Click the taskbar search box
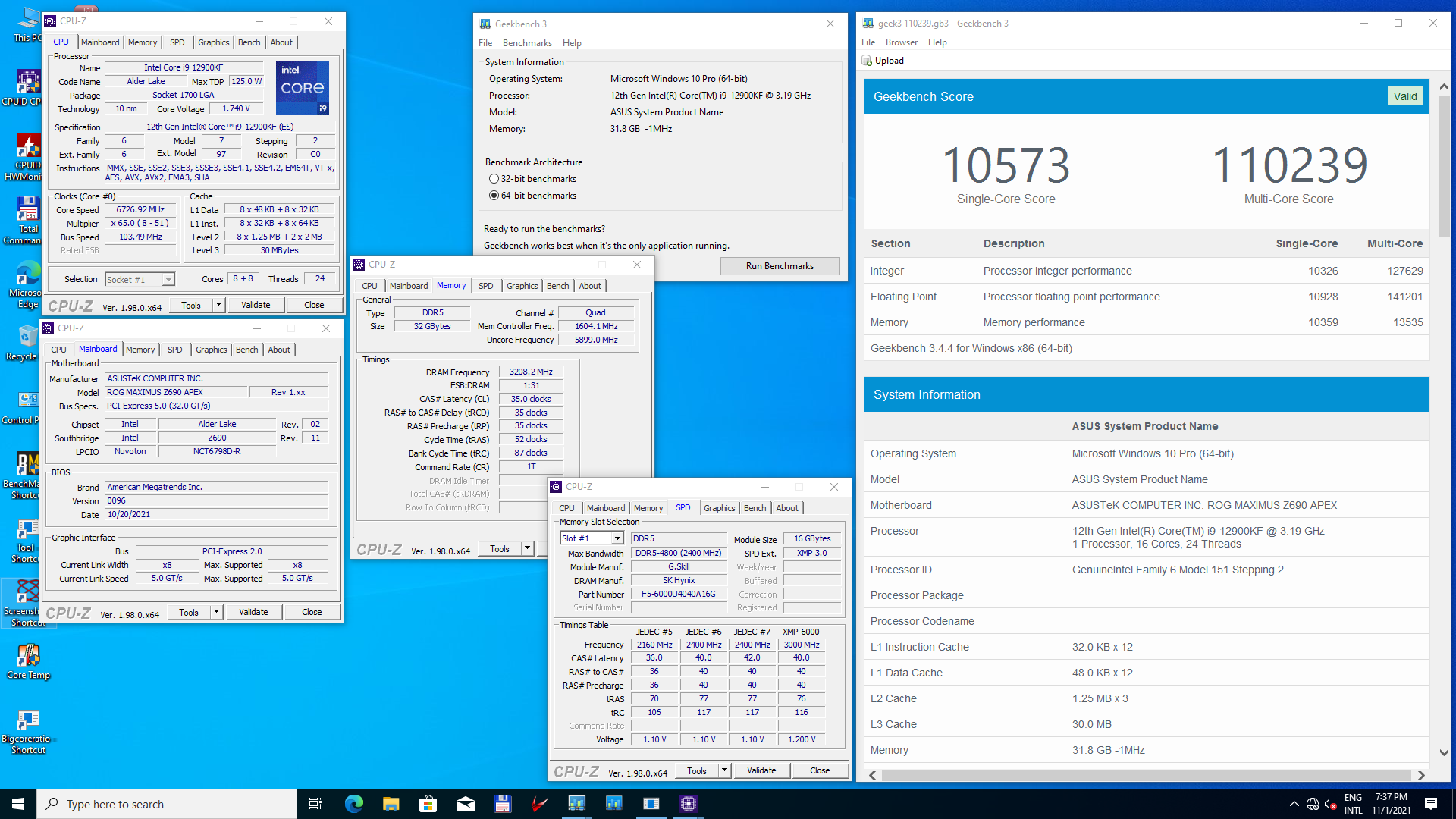The width and height of the screenshot is (1456, 819). [167, 804]
